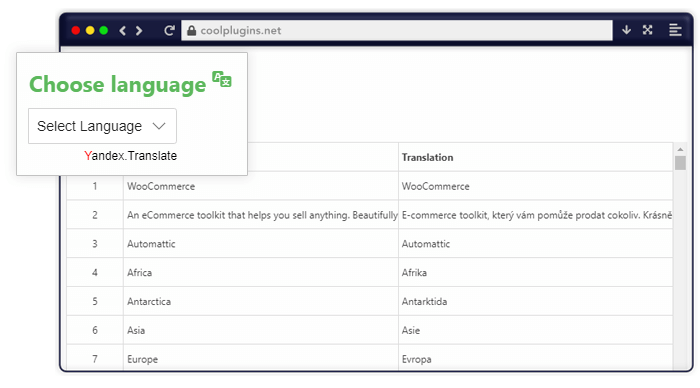700x388 pixels.
Task: Click the Antarctica source cell
Action: coord(261,301)
